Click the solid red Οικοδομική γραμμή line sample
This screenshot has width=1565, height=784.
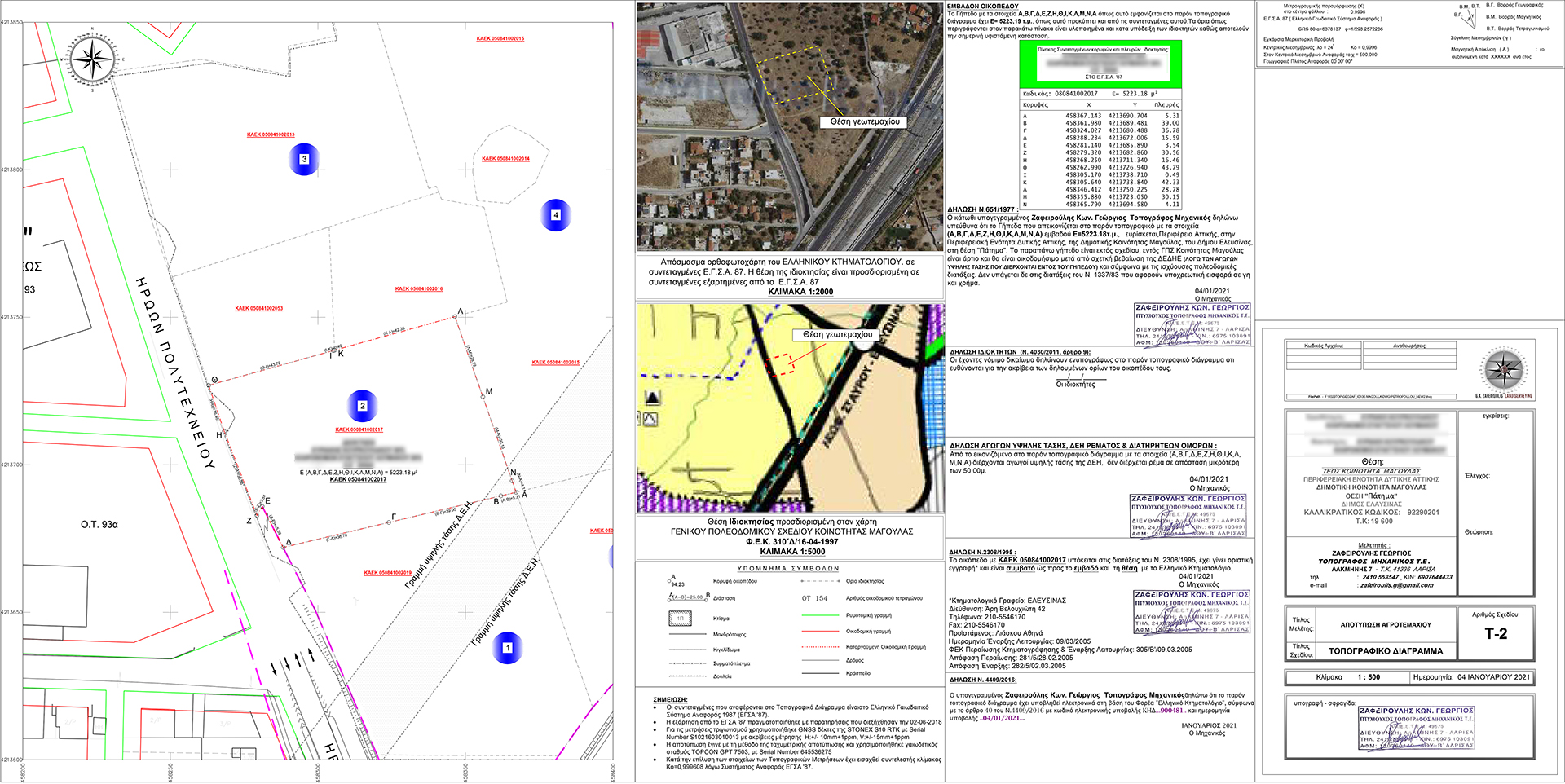click(820, 631)
